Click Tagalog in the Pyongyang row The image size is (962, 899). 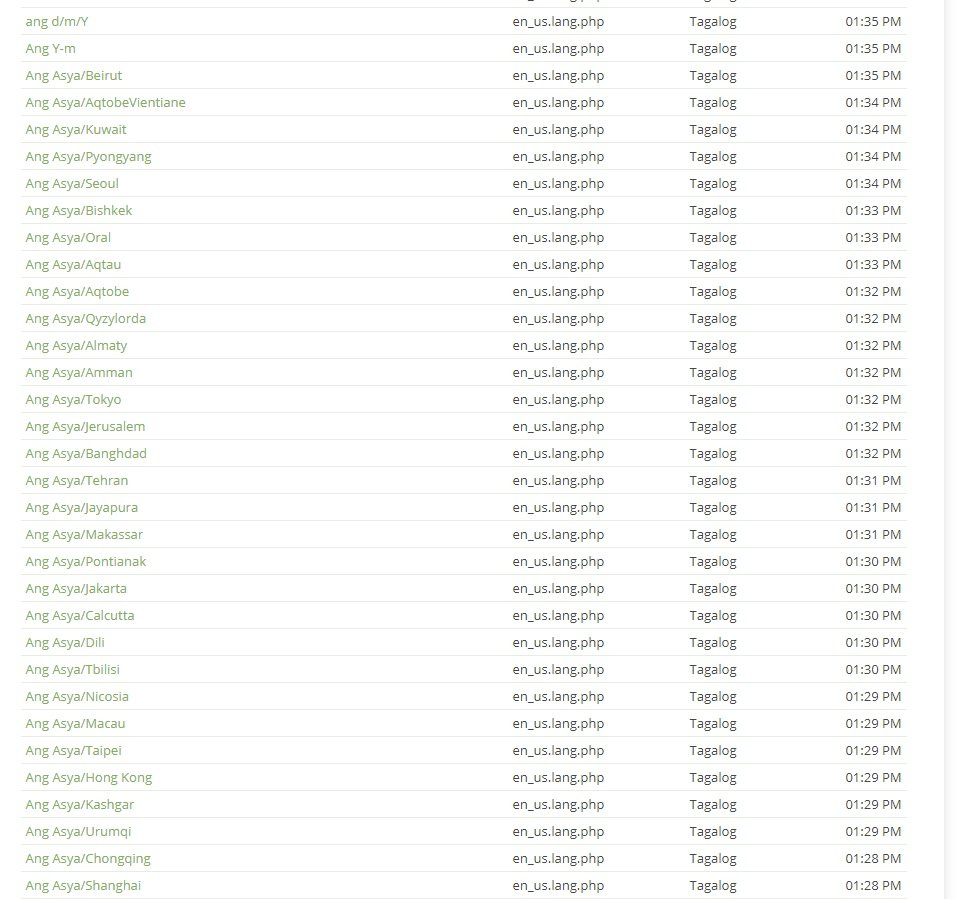[713, 156]
